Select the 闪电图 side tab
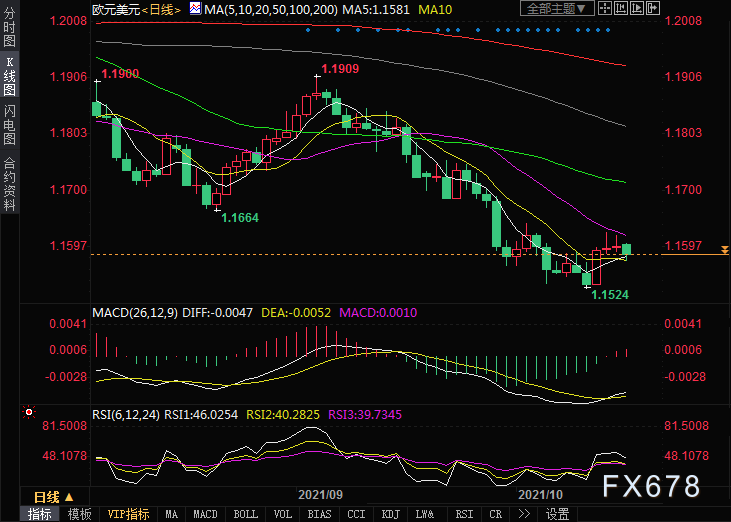 (9, 124)
